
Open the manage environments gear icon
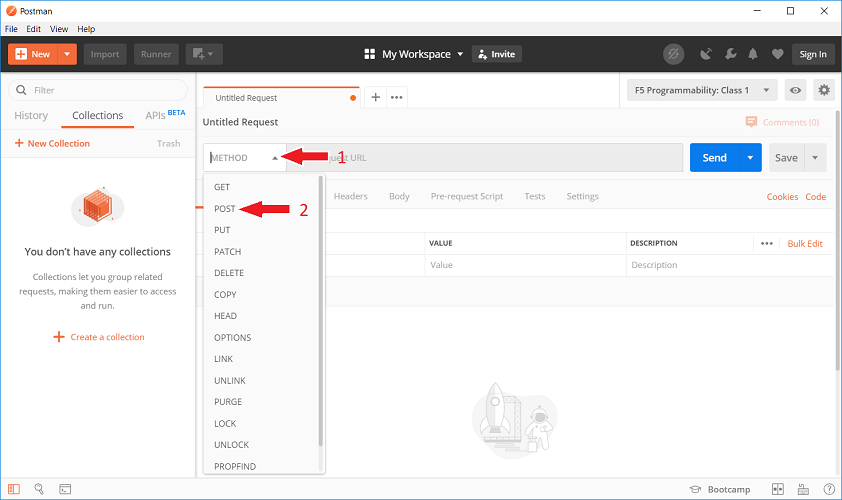pyautogui.click(x=824, y=90)
